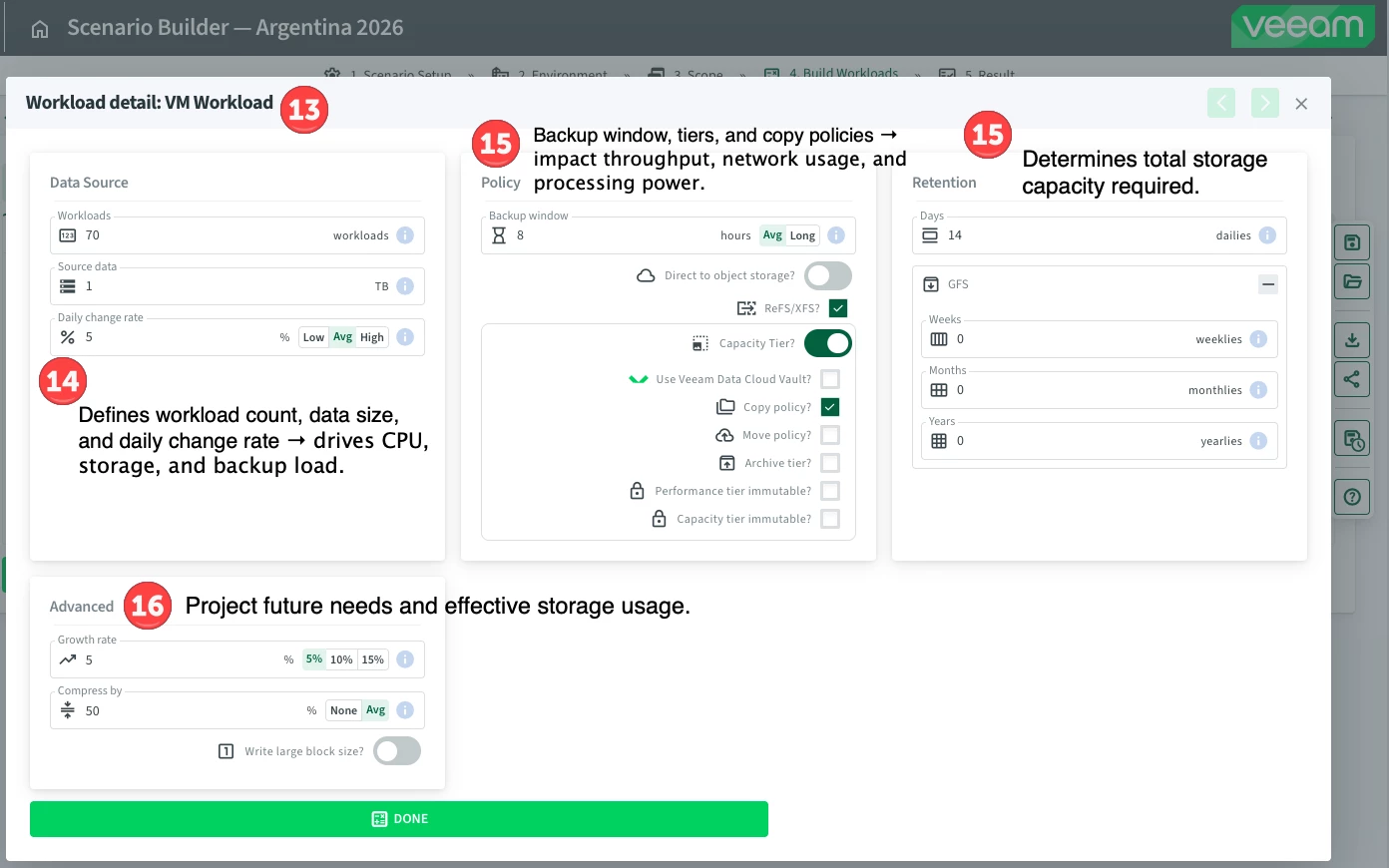Open the Result step
Screen dimensions: 1389x868
click(x=977, y=73)
